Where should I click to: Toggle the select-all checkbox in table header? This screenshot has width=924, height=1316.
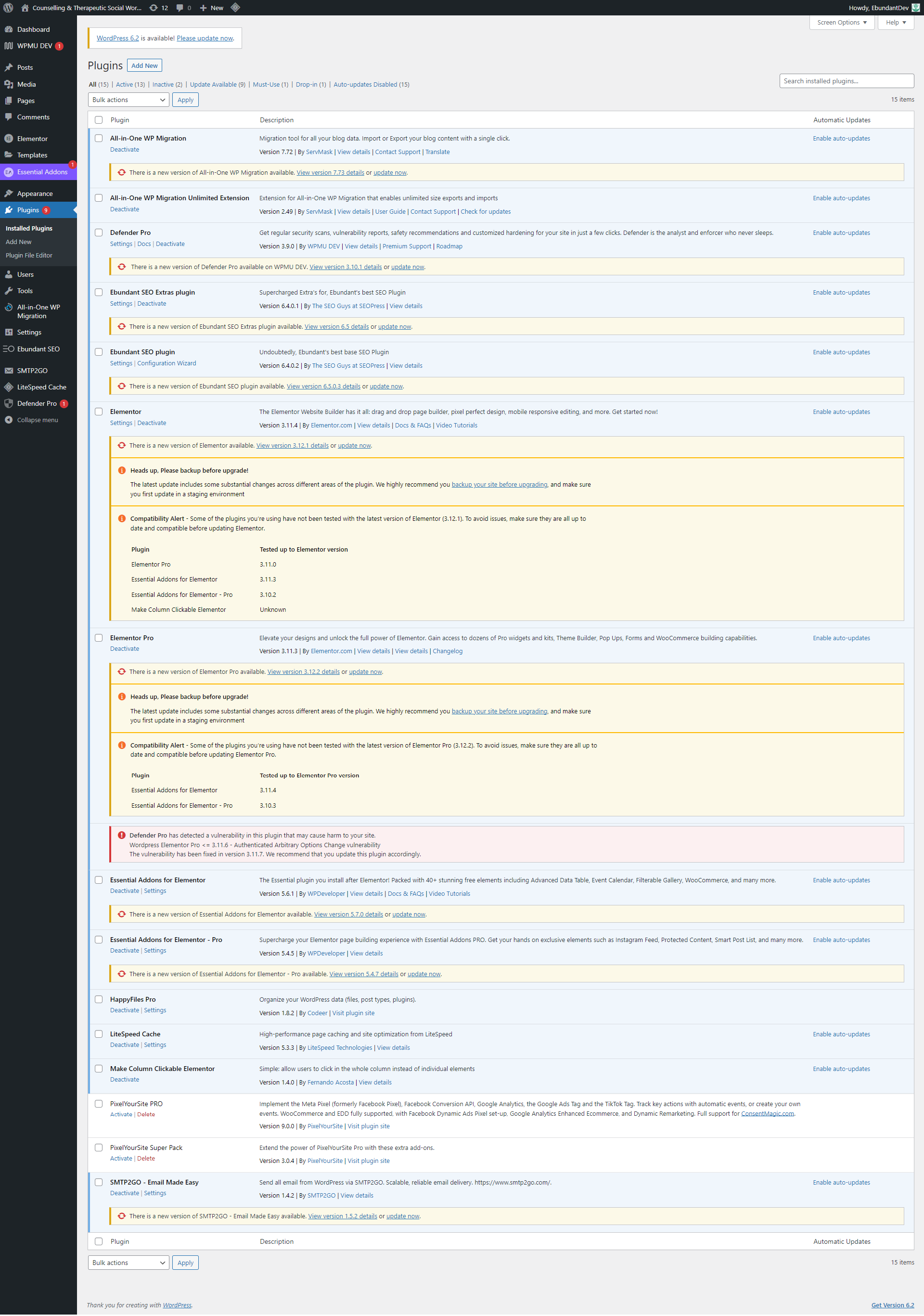click(99, 120)
